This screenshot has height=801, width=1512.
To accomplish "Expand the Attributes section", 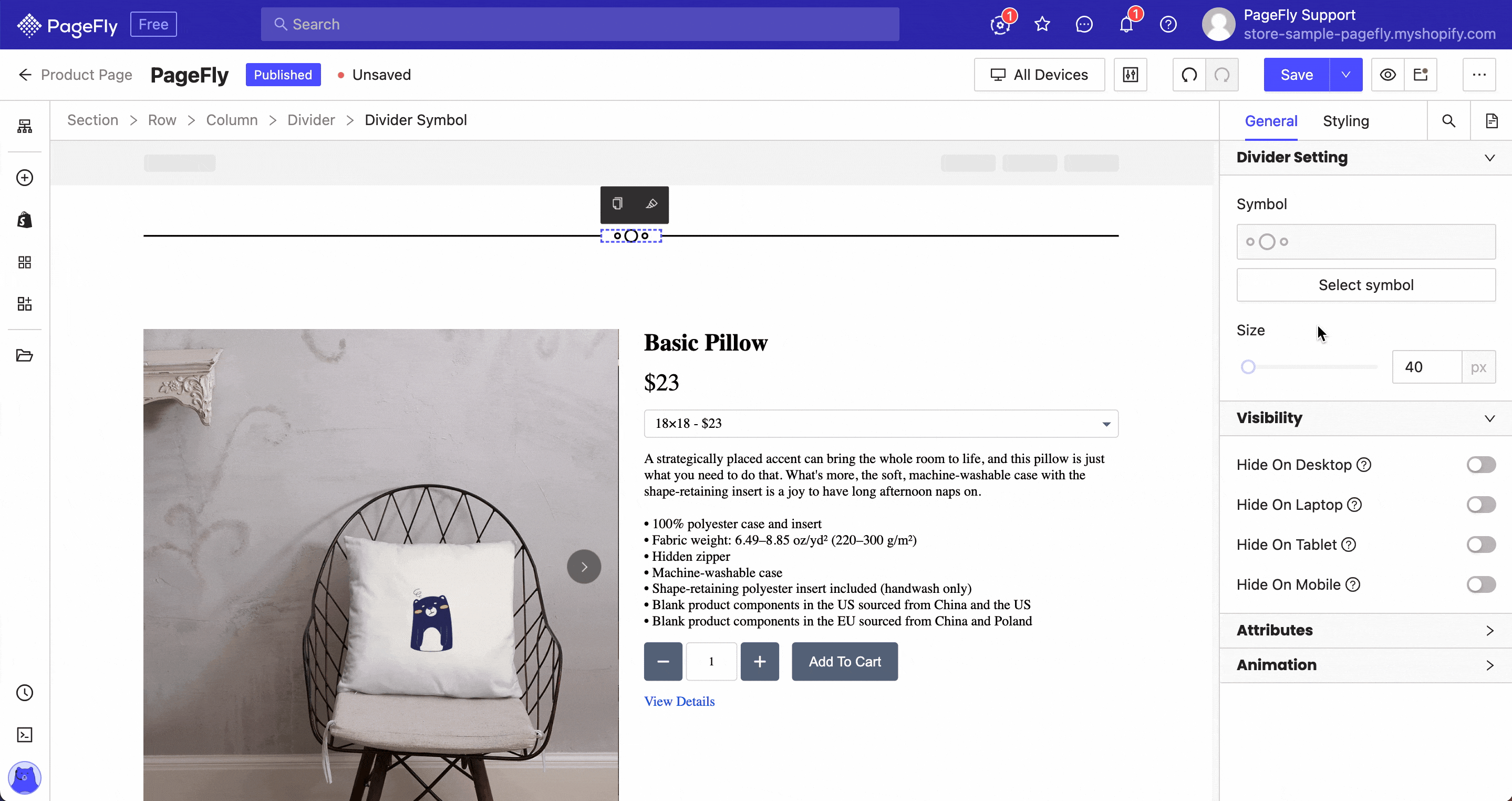I will 1366,630.
